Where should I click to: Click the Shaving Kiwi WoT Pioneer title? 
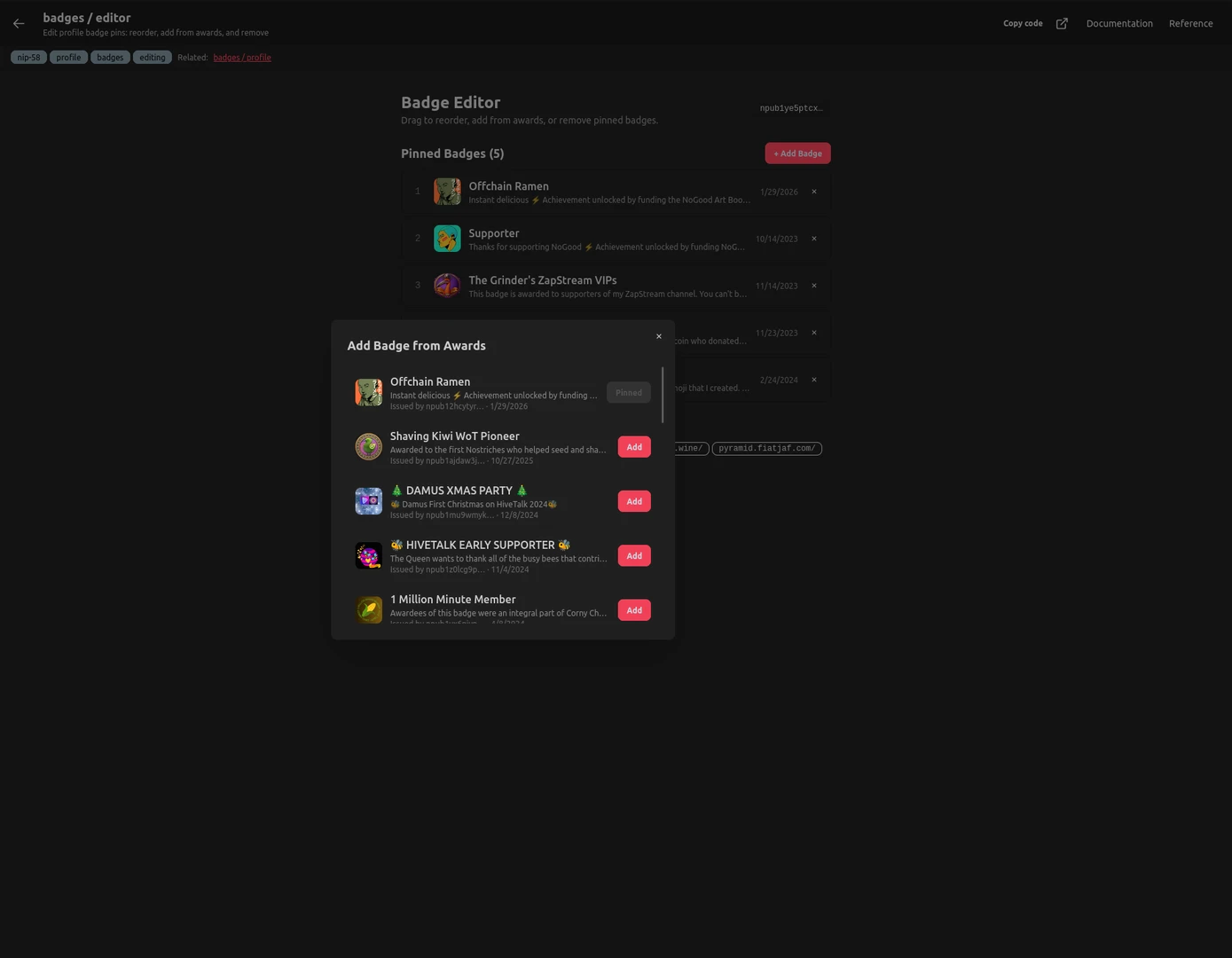coord(455,436)
